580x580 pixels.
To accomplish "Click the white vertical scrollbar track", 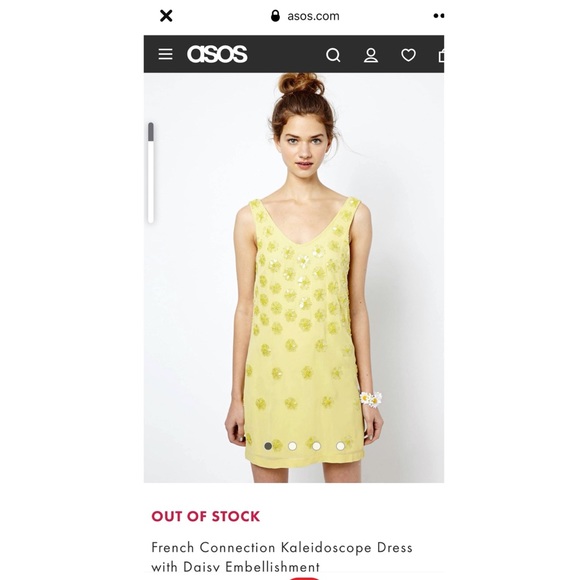I will coord(151,182).
